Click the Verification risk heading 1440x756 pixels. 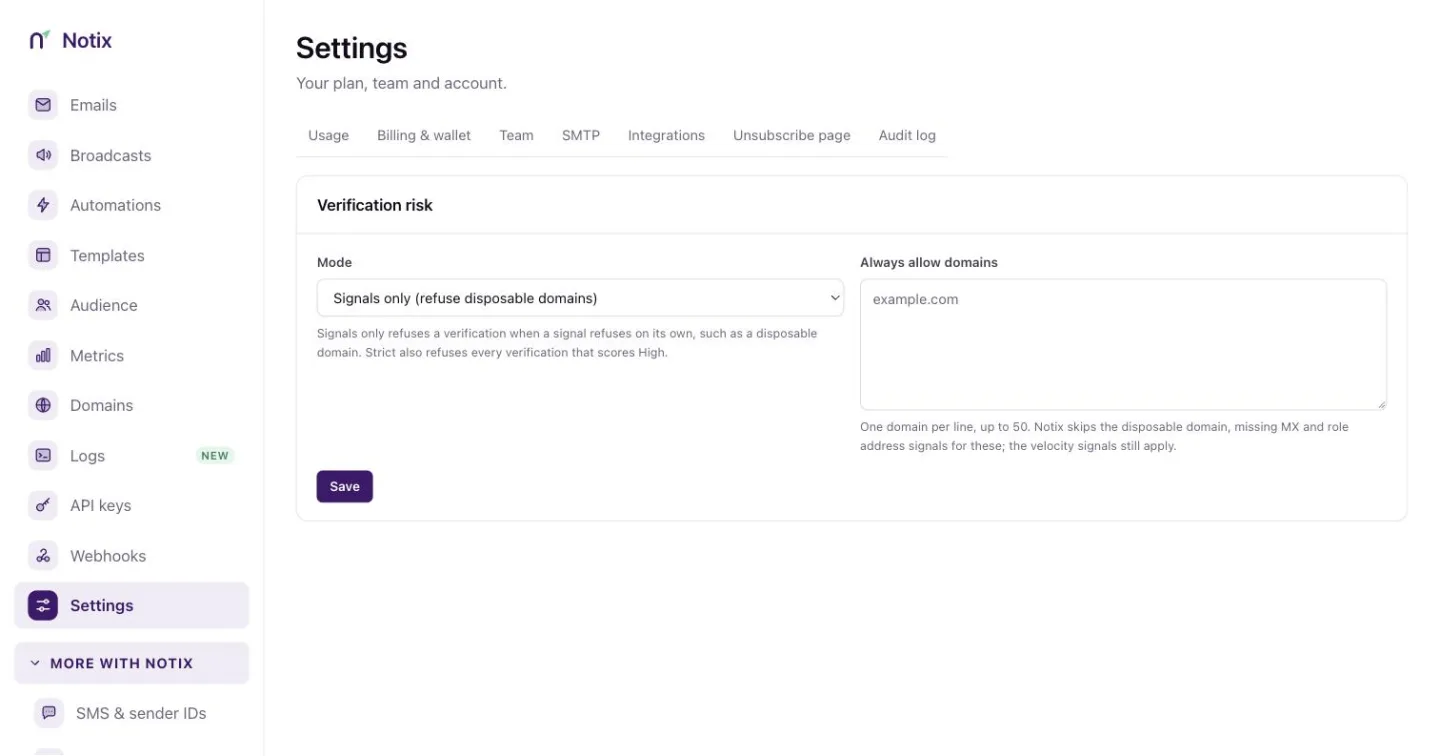point(375,205)
